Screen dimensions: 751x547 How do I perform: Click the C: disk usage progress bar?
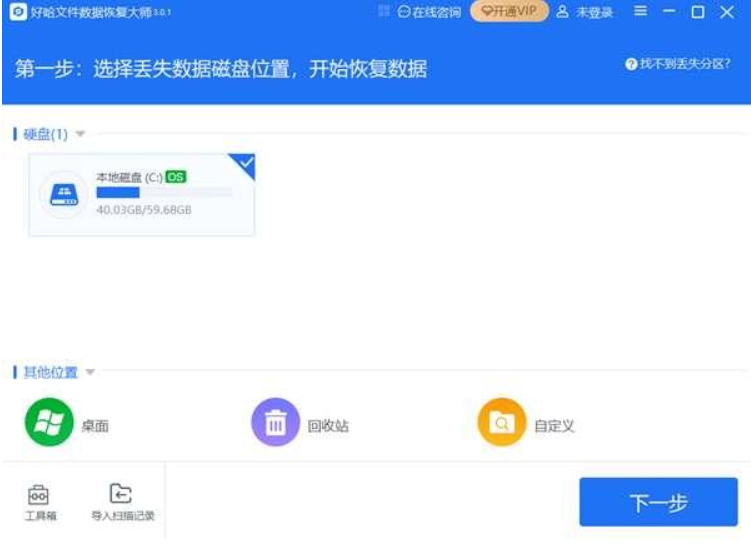coord(164,193)
